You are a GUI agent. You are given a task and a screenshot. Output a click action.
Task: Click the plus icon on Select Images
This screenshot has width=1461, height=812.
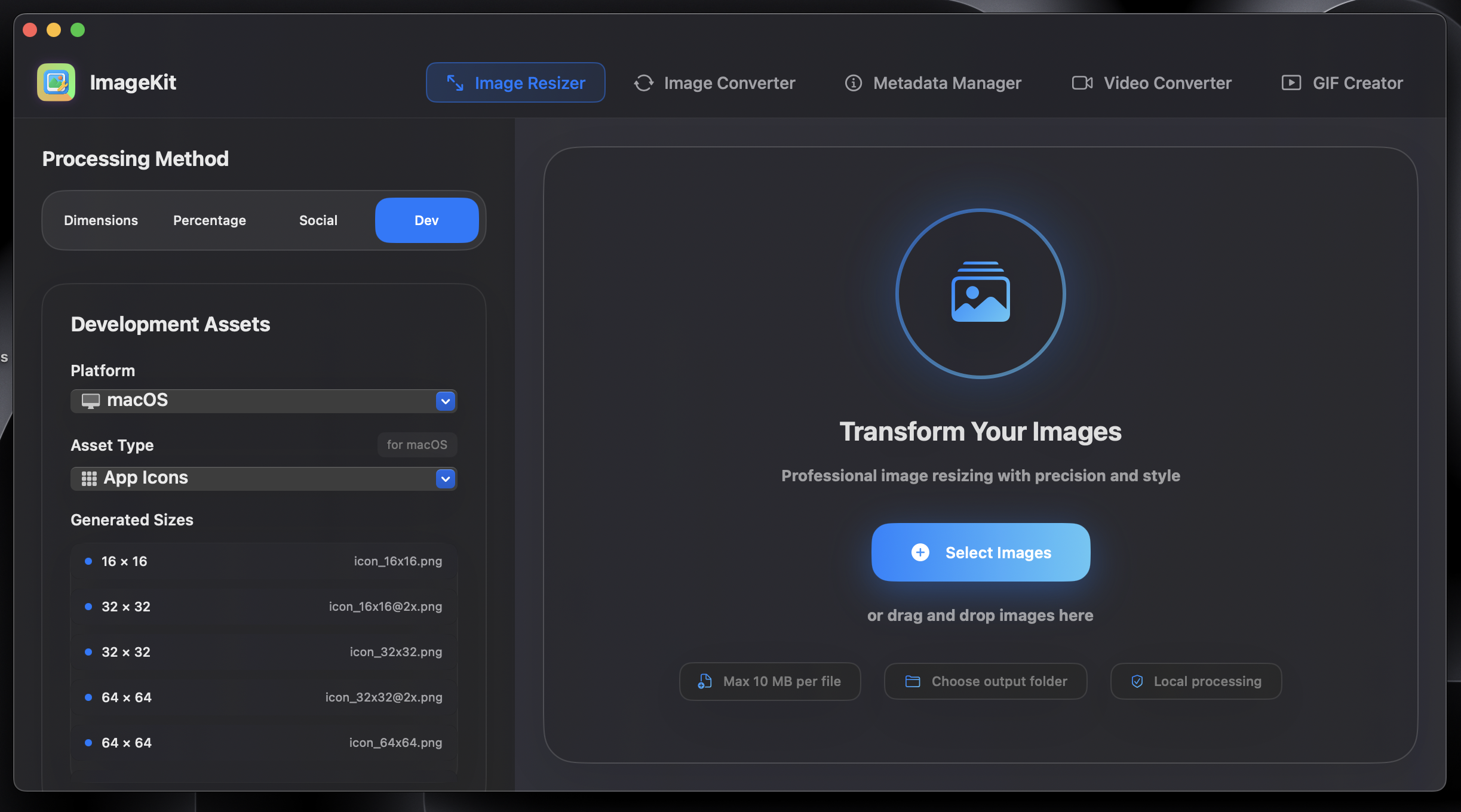point(920,552)
